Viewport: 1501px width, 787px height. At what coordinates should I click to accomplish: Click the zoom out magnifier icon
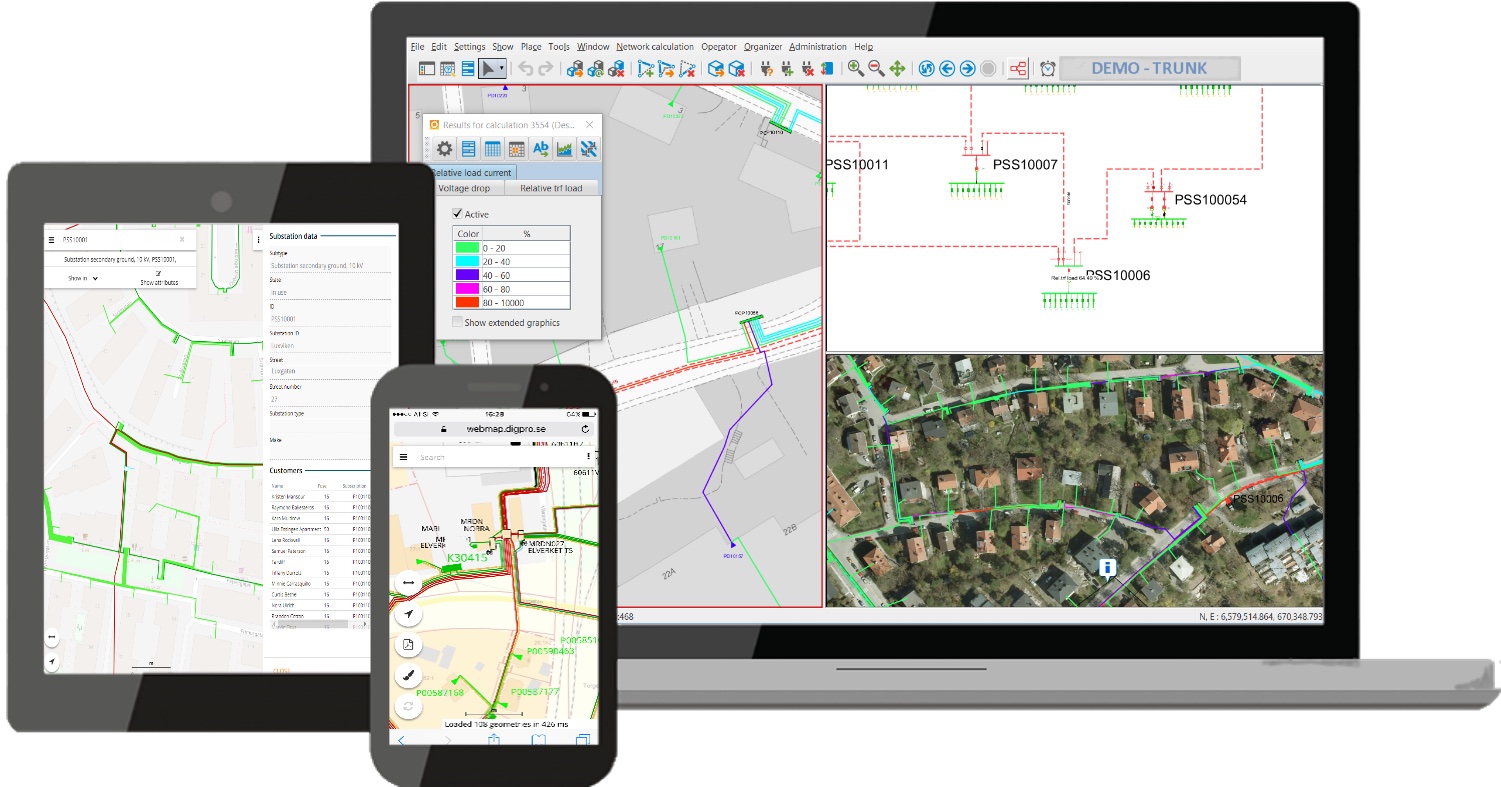point(876,69)
